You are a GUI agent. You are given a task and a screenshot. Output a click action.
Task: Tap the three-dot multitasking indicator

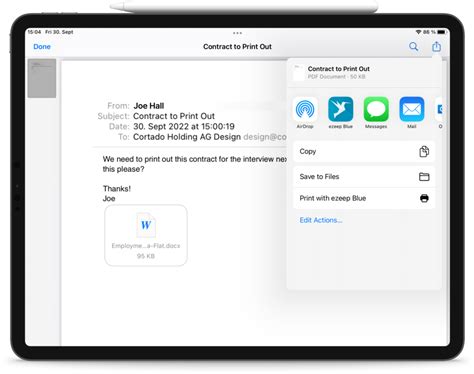[x=237, y=33]
